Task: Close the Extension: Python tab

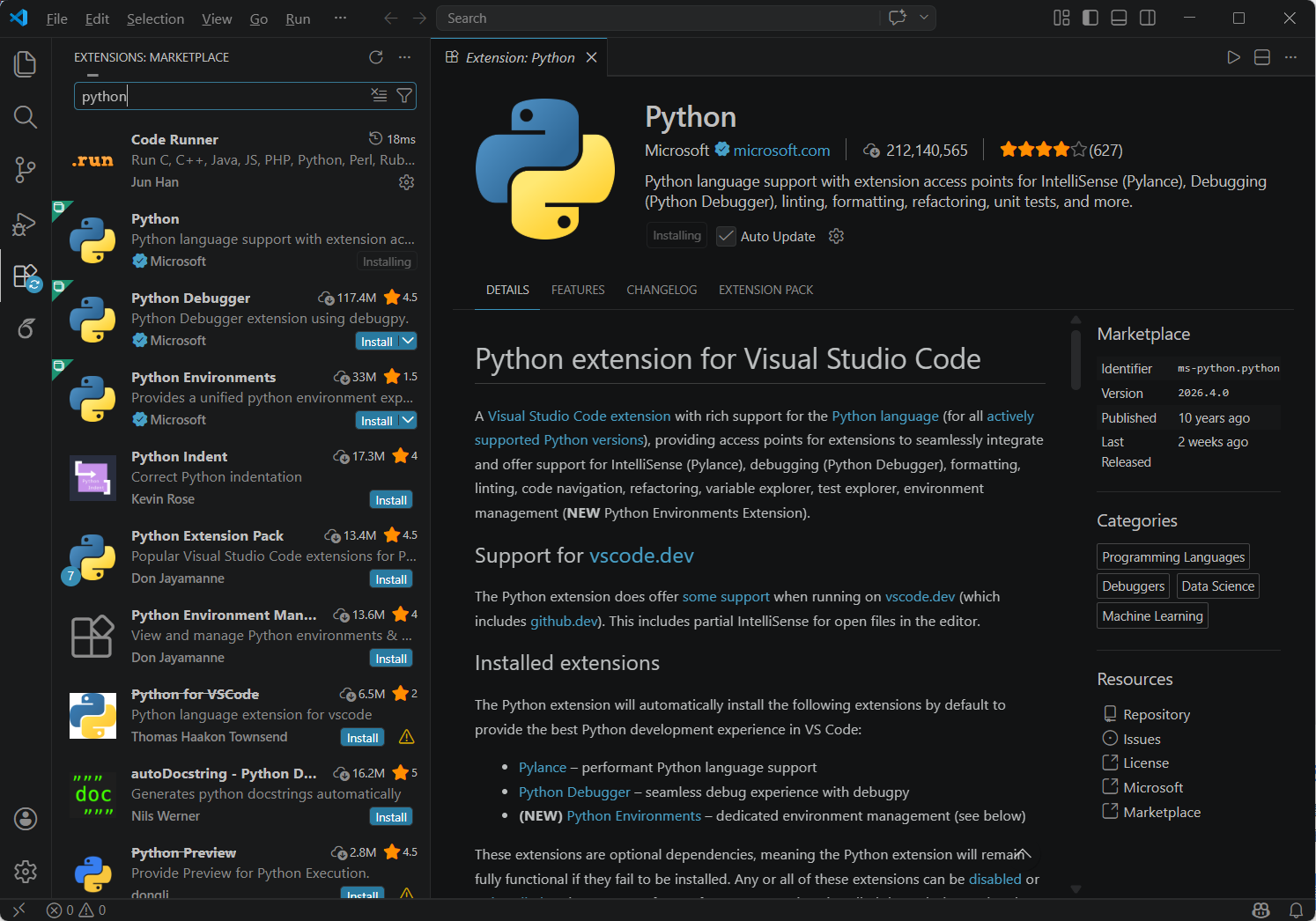Action: (x=592, y=57)
